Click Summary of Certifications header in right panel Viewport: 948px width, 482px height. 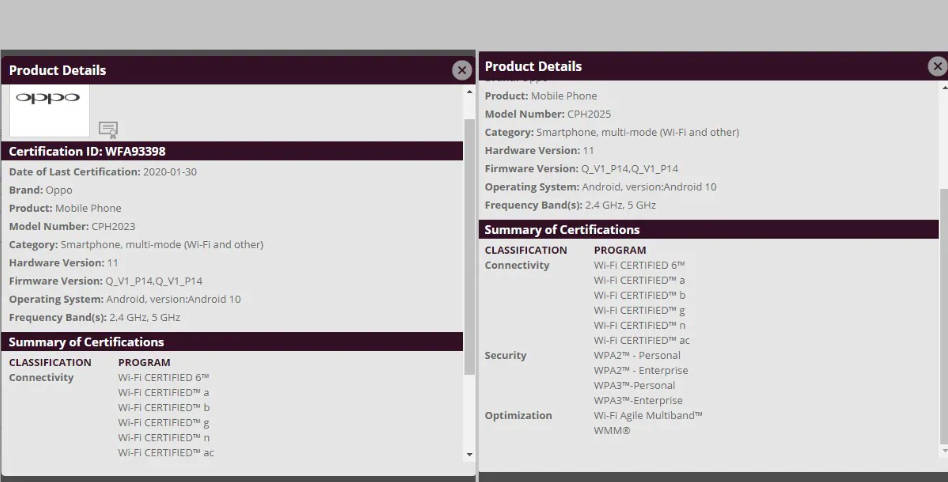(562, 230)
